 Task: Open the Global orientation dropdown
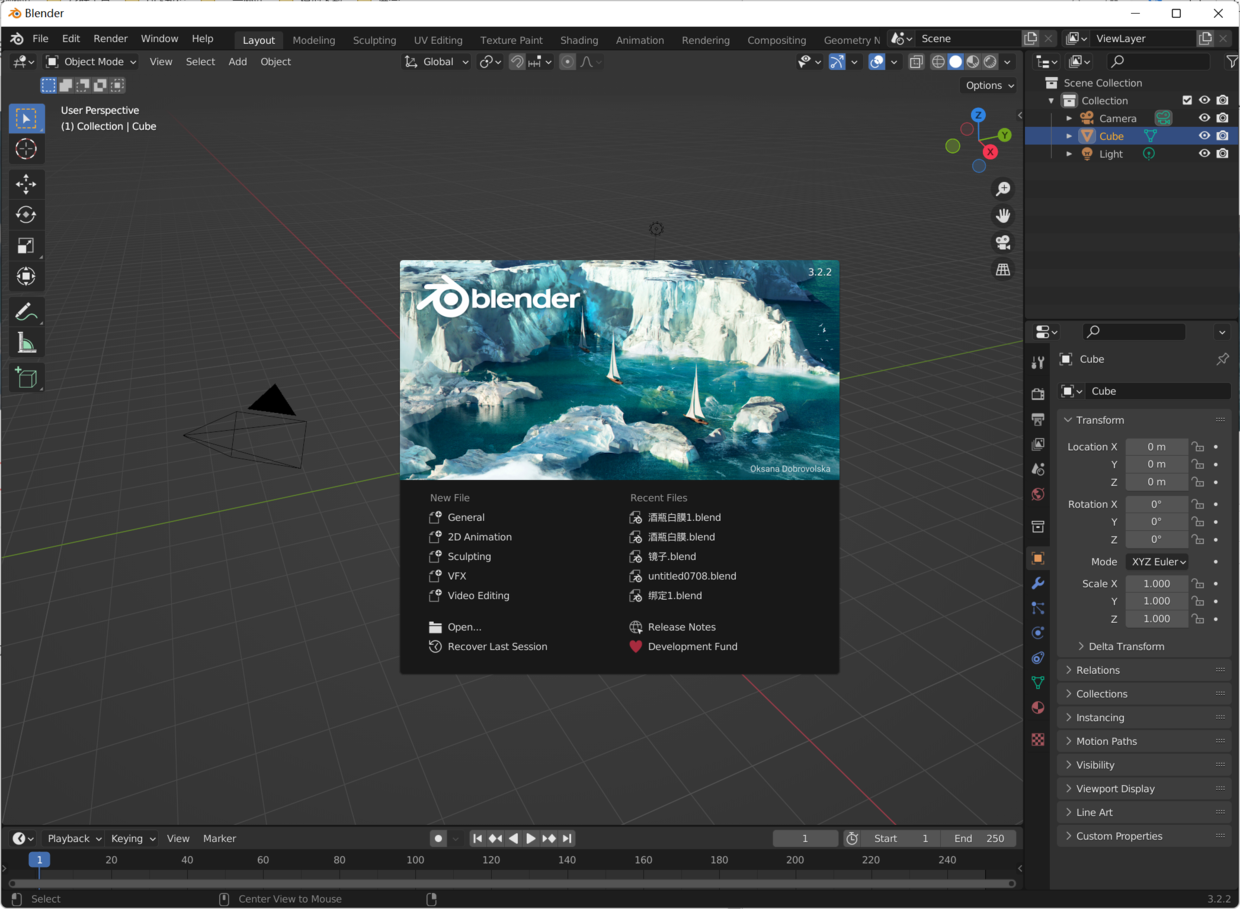click(x=437, y=62)
